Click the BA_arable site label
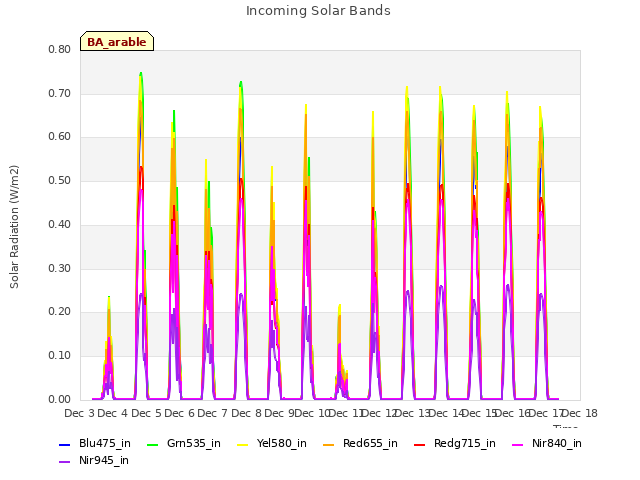The height and width of the screenshot is (480, 640). tap(117, 42)
